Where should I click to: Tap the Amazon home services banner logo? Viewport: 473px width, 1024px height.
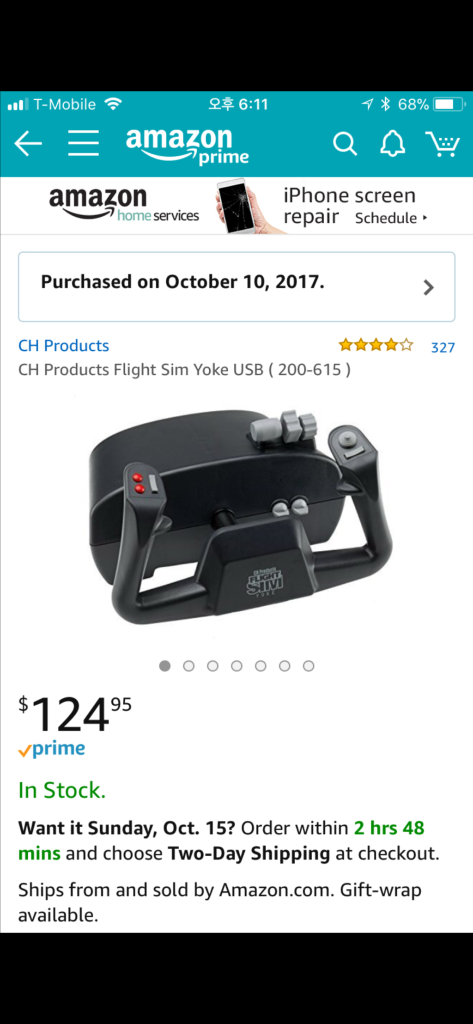(124, 205)
